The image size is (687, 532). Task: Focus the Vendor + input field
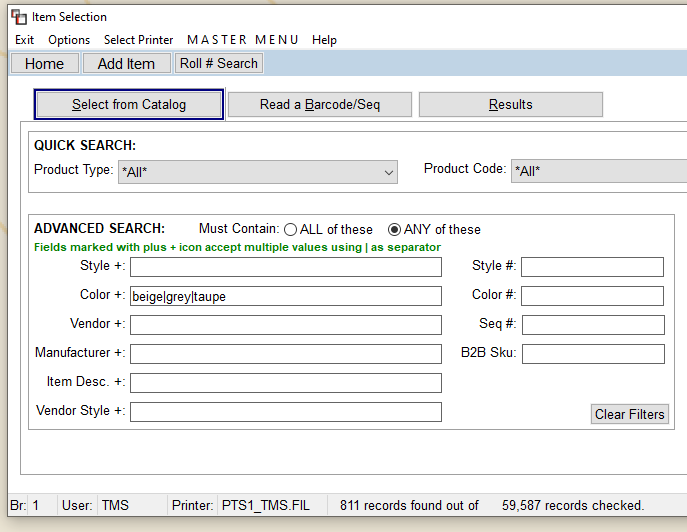coord(286,325)
